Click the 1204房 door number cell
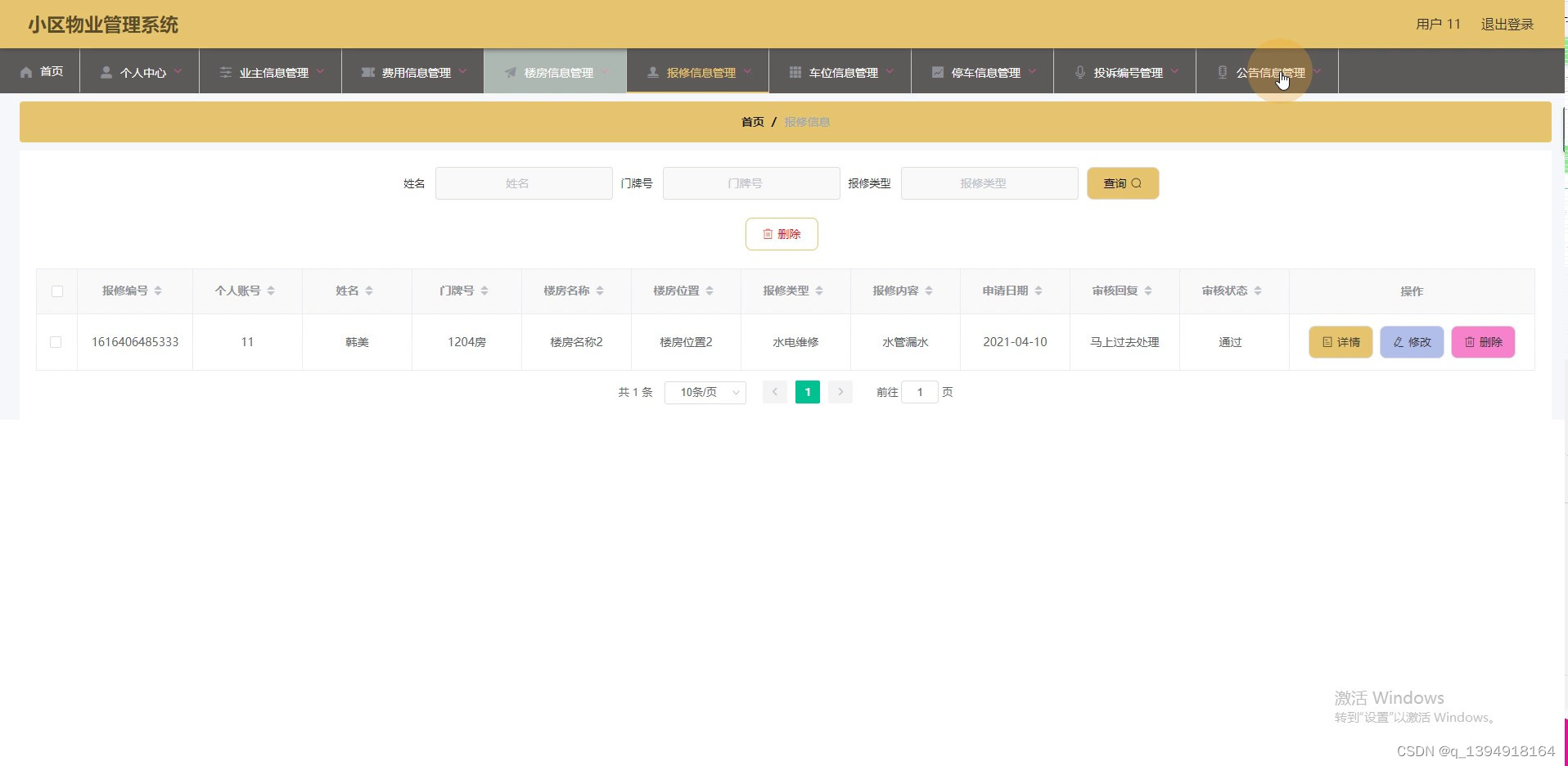 click(x=466, y=342)
